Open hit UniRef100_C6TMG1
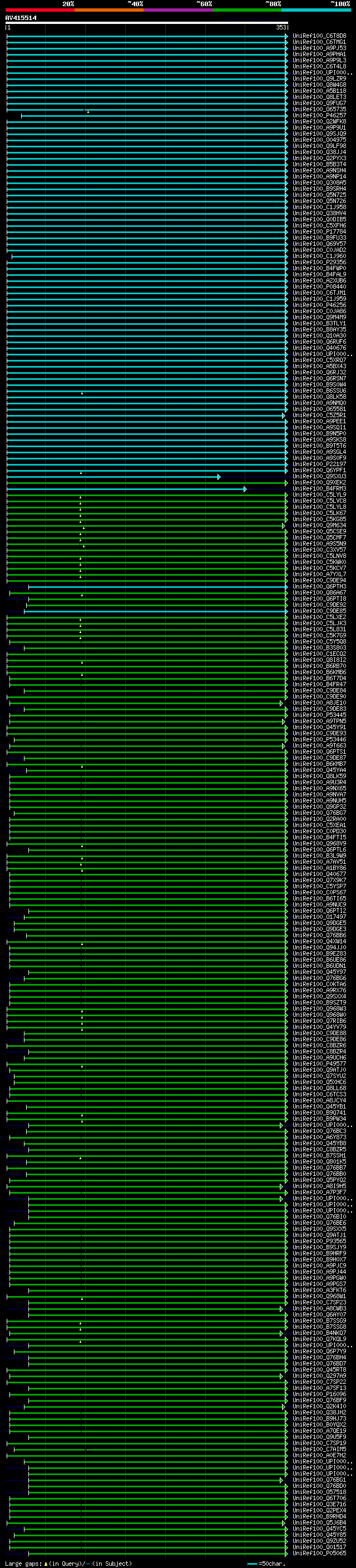This screenshot has height=1568, width=356. [x=319, y=42]
